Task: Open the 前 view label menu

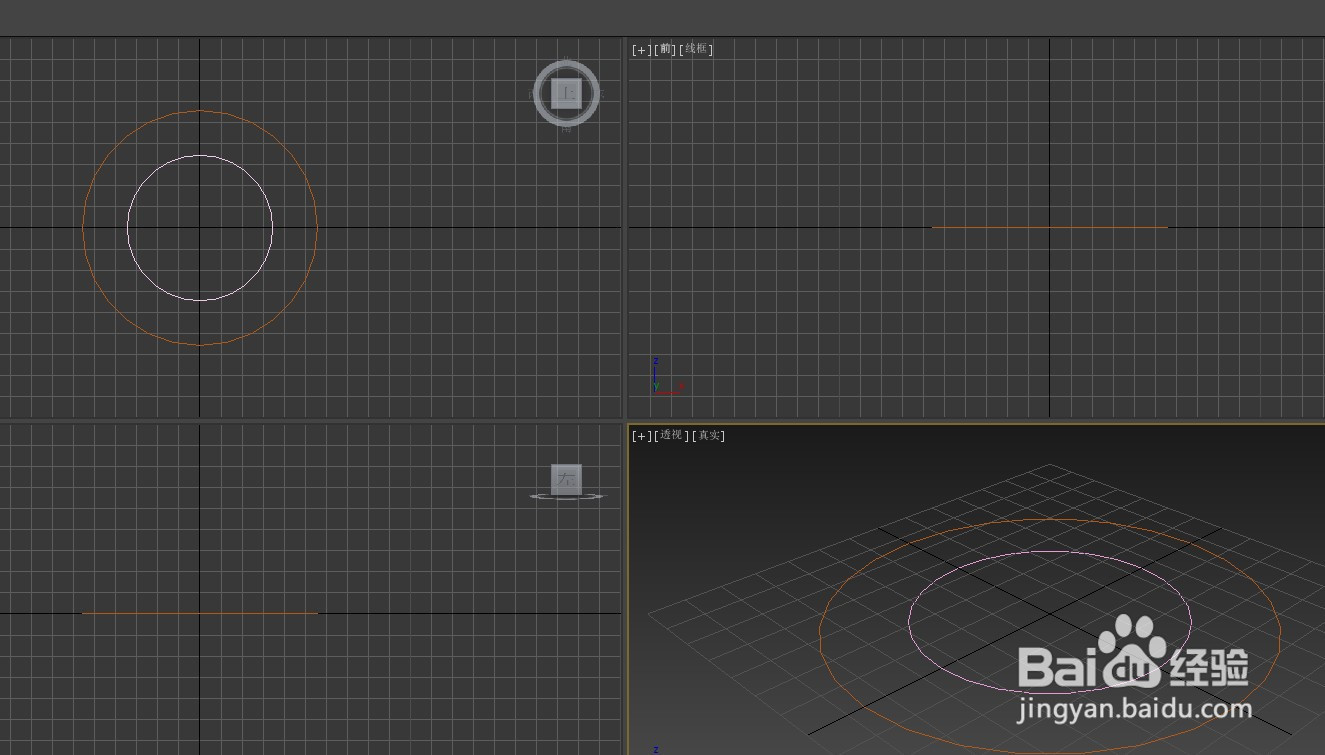Action: 665,49
